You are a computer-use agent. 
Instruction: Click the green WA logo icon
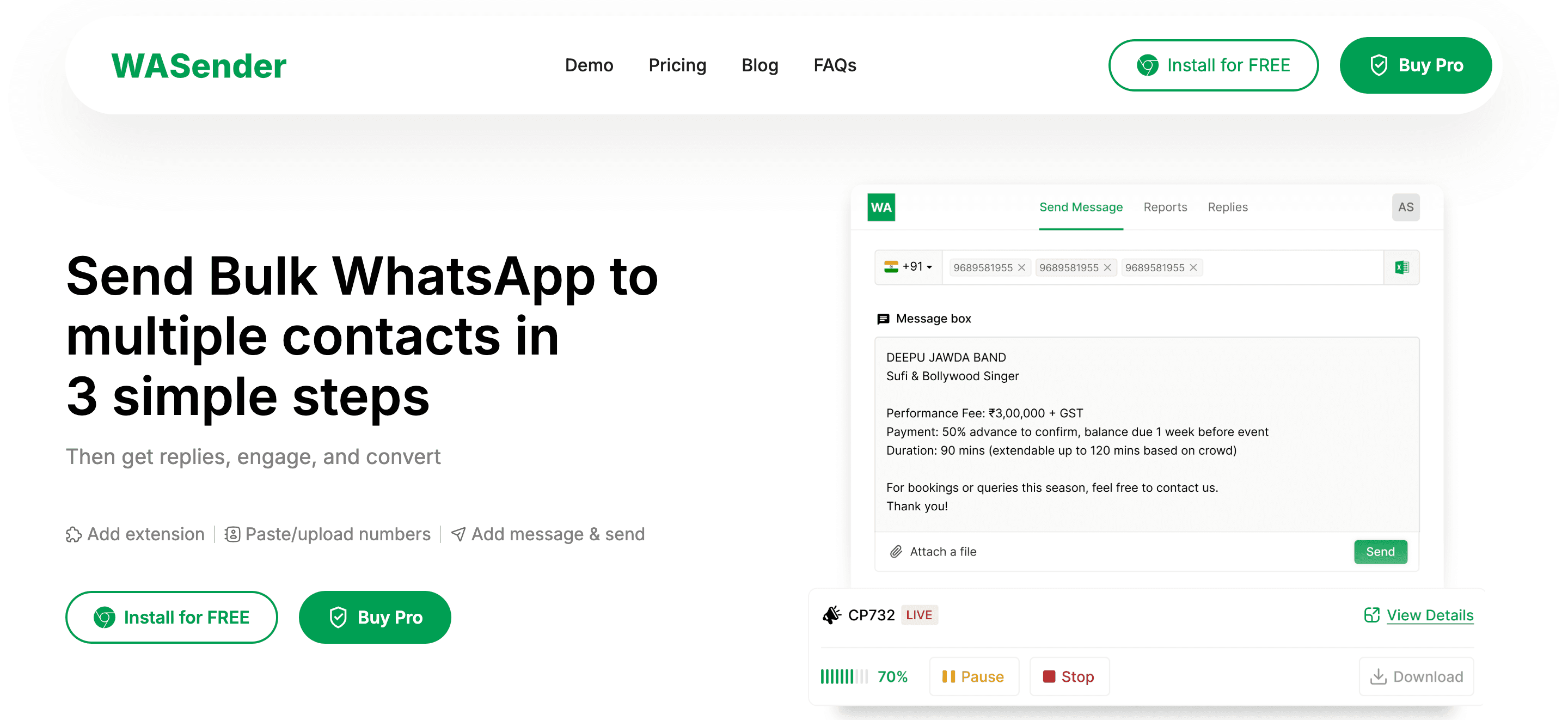(881, 207)
